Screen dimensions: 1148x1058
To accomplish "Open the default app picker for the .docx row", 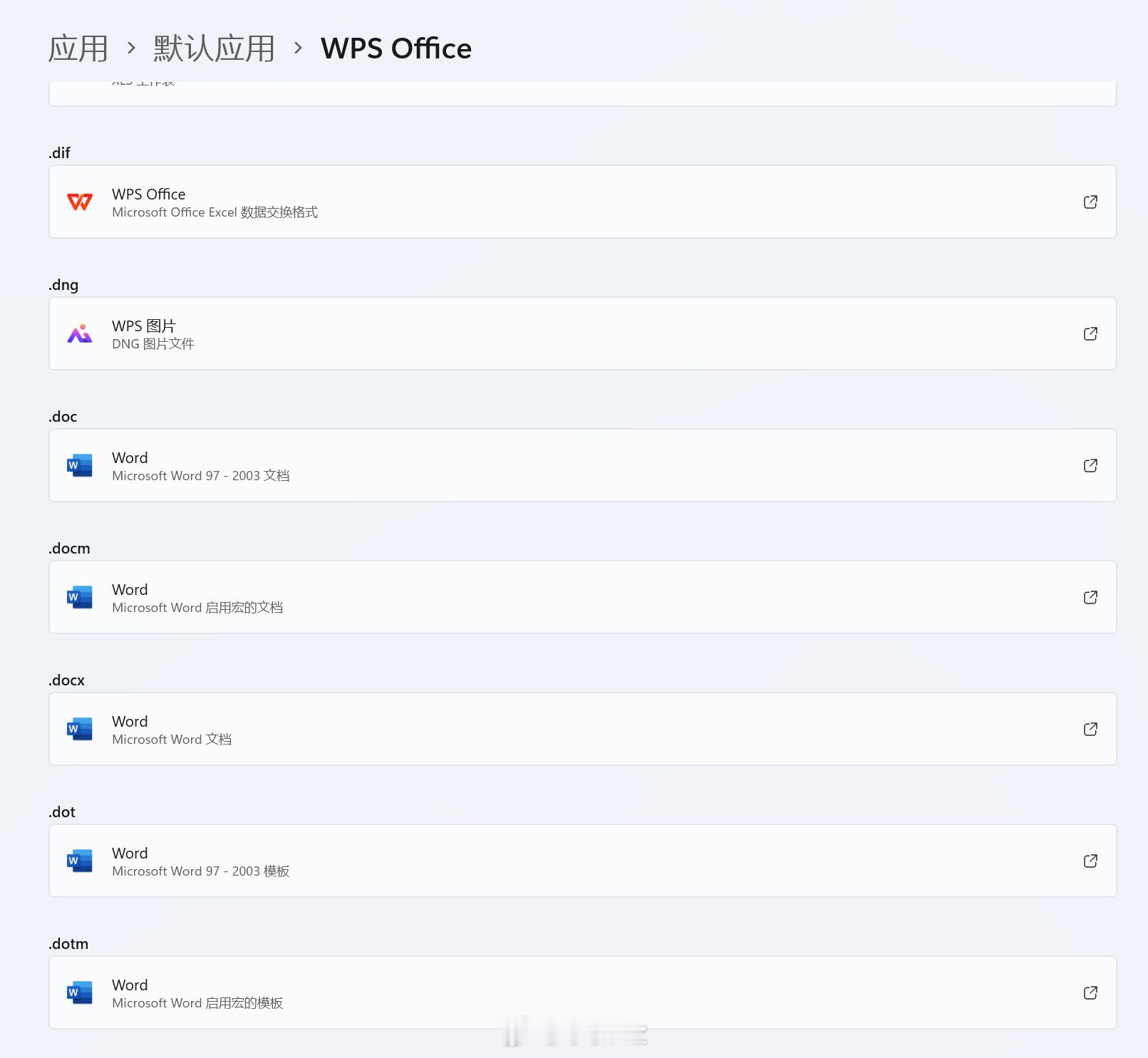I will (x=1090, y=729).
